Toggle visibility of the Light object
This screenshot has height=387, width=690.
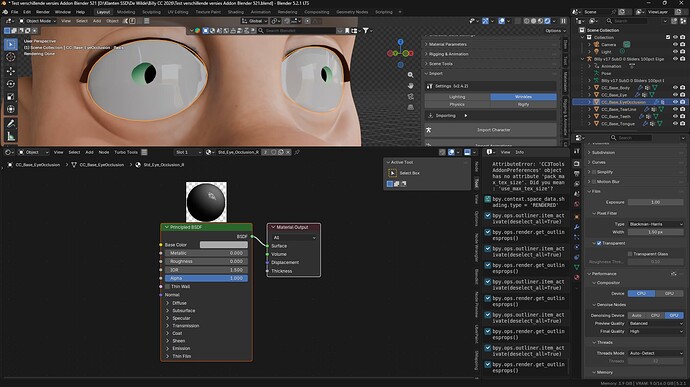click(675, 52)
